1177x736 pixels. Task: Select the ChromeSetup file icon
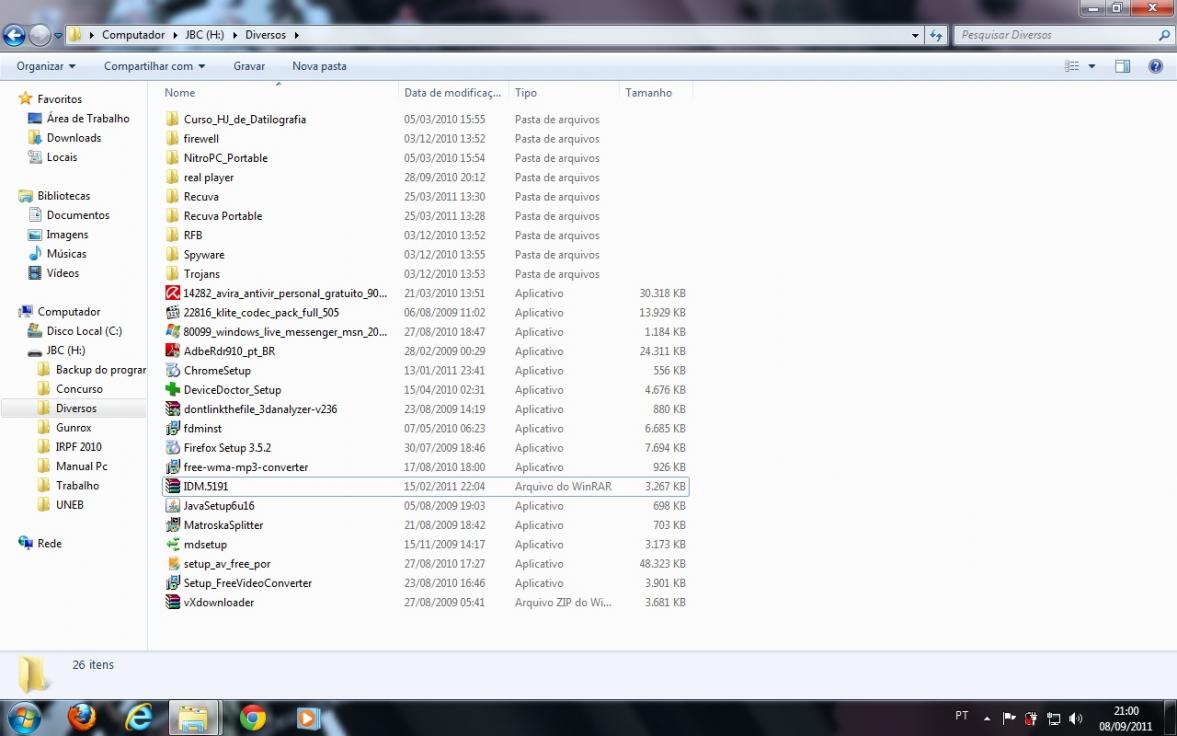point(174,371)
